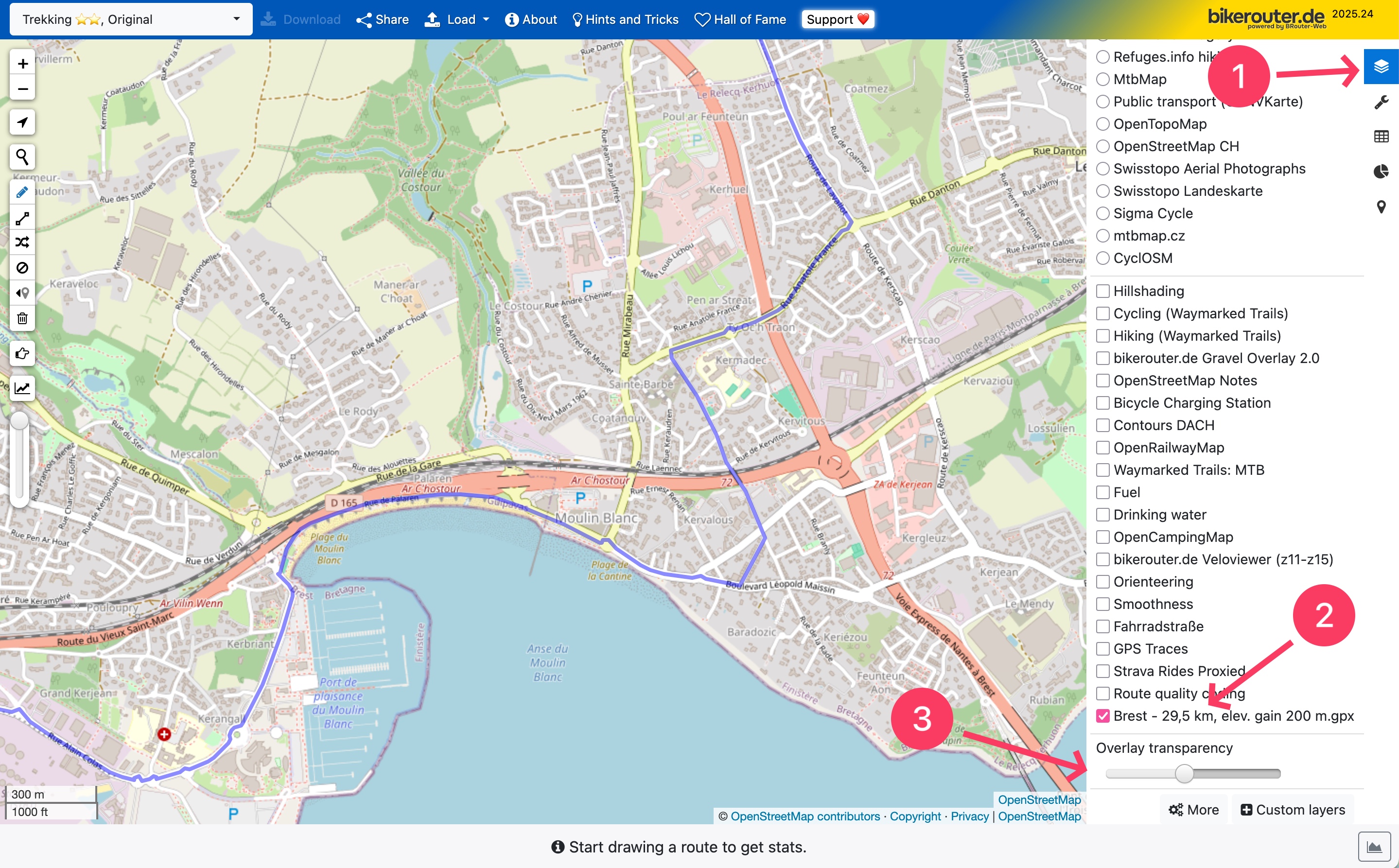Screen dimensions: 1399x868
Task: Click the trash delete route icon
Action: (22, 318)
